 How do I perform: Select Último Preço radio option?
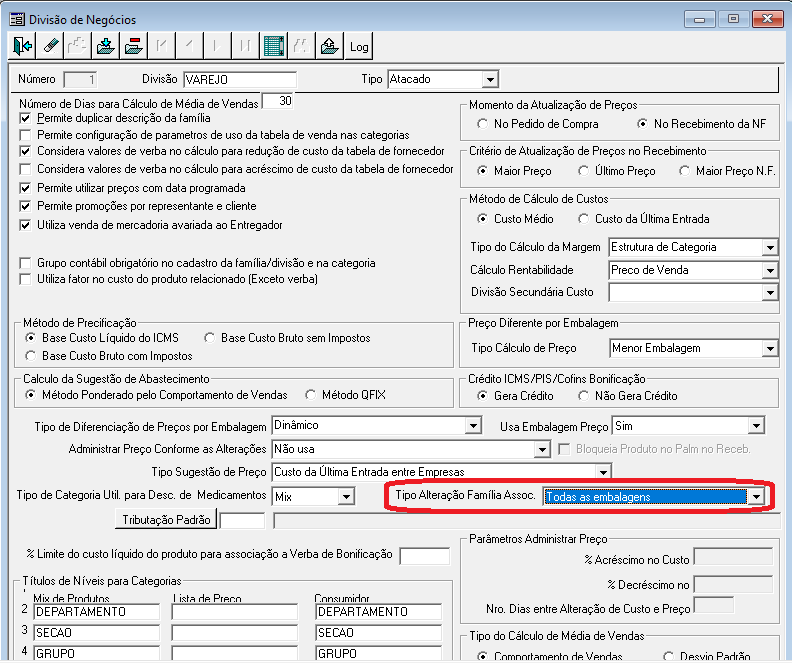click(583, 171)
